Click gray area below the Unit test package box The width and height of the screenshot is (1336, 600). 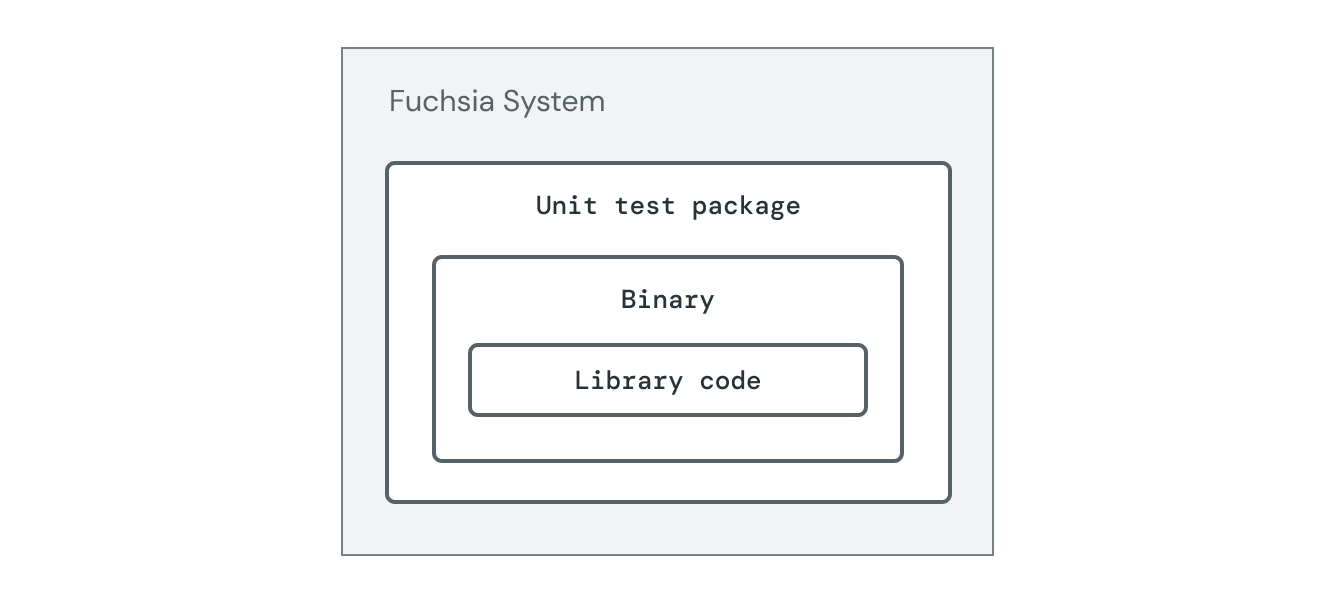point(668,528)
